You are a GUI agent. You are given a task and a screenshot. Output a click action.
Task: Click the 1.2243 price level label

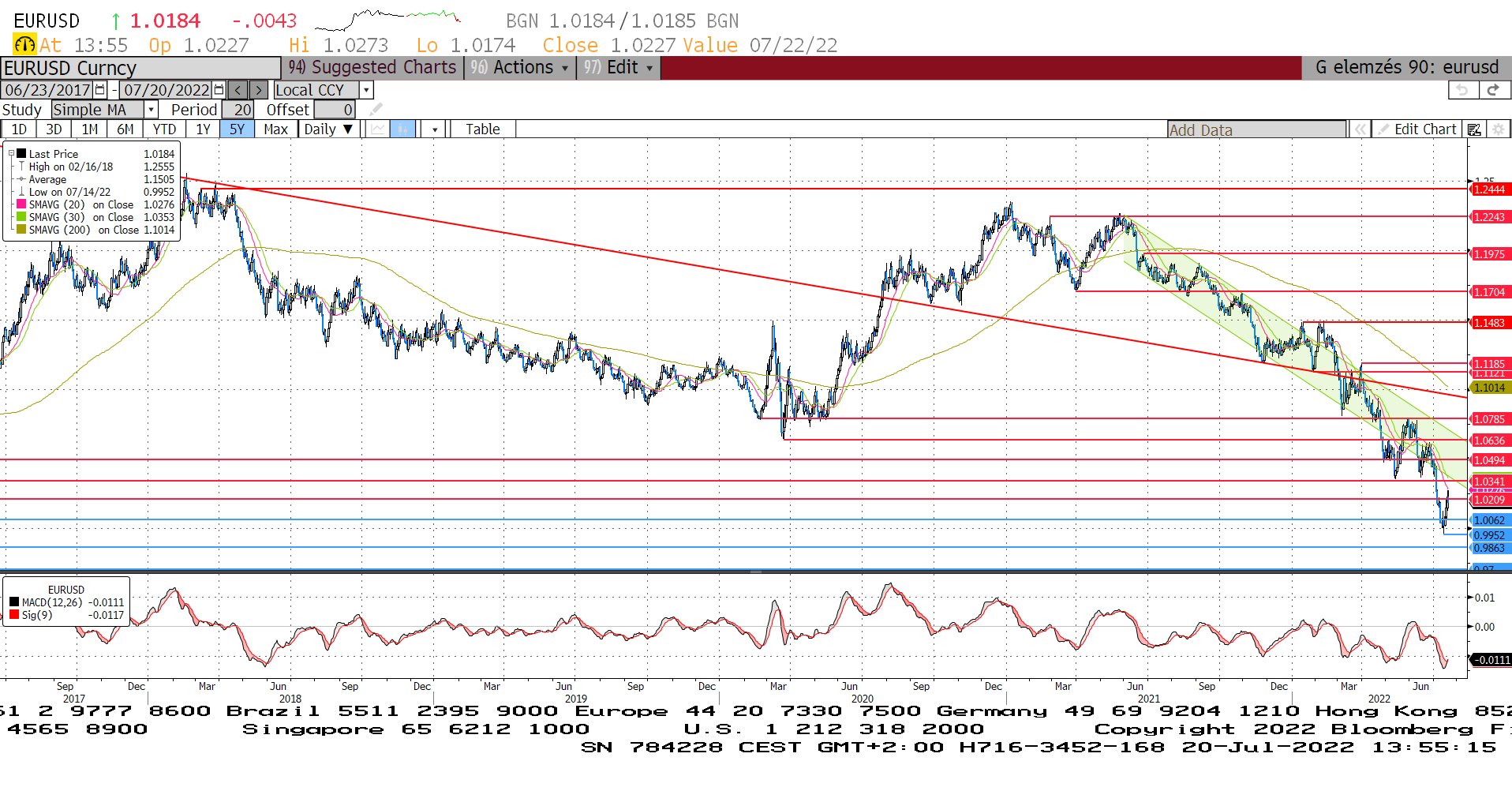(1490, 217)
